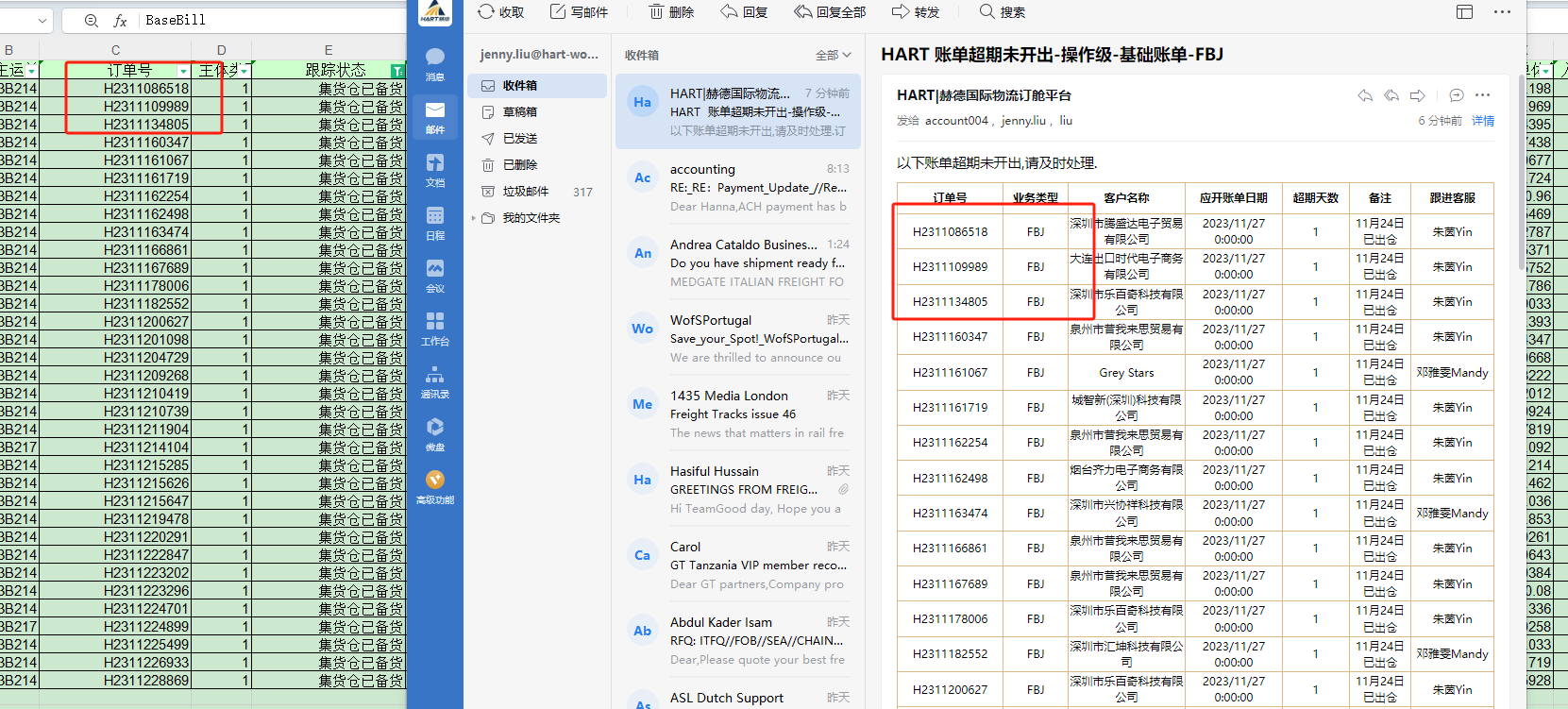1568x709 pixels.
Task: Open 日程 (Calendar) in the blue sidebar
Action: [434, 222]
